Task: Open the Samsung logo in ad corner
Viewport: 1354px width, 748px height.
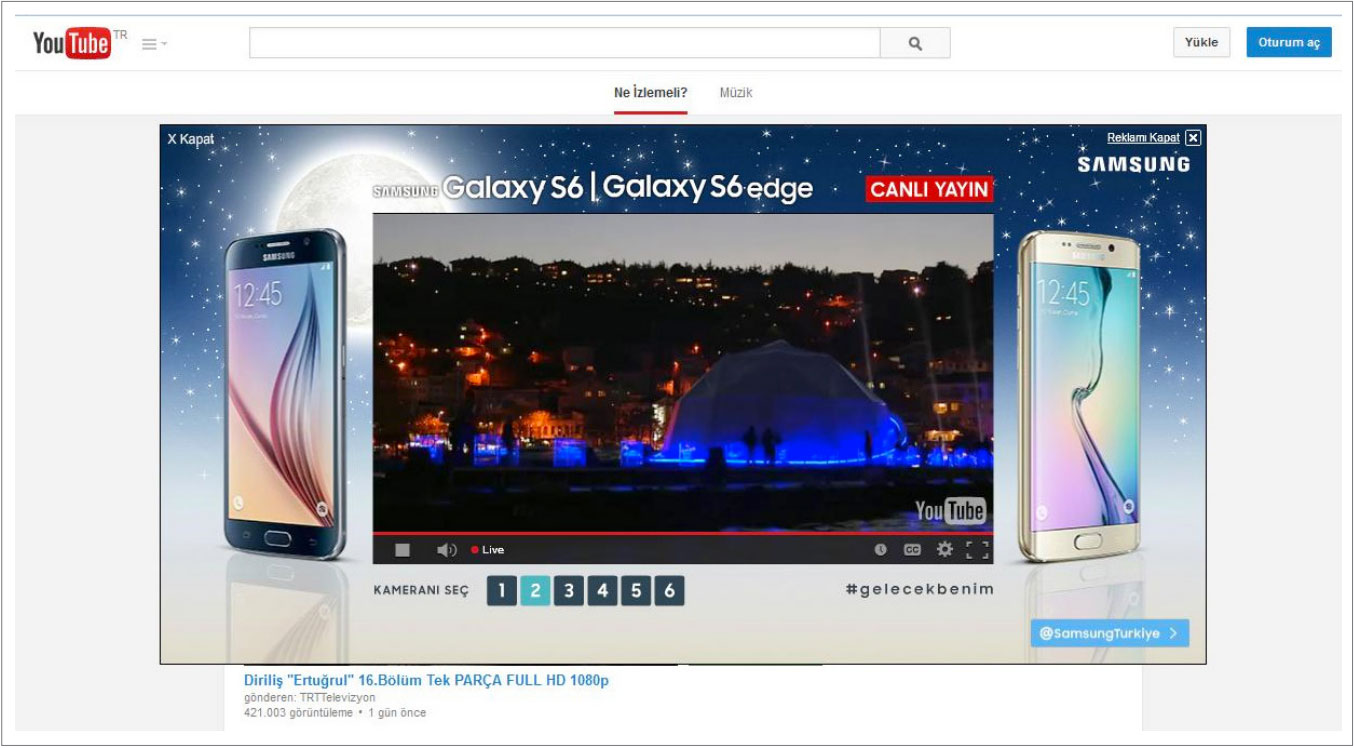Action: pyautogui.click(x=1134, y=165)
